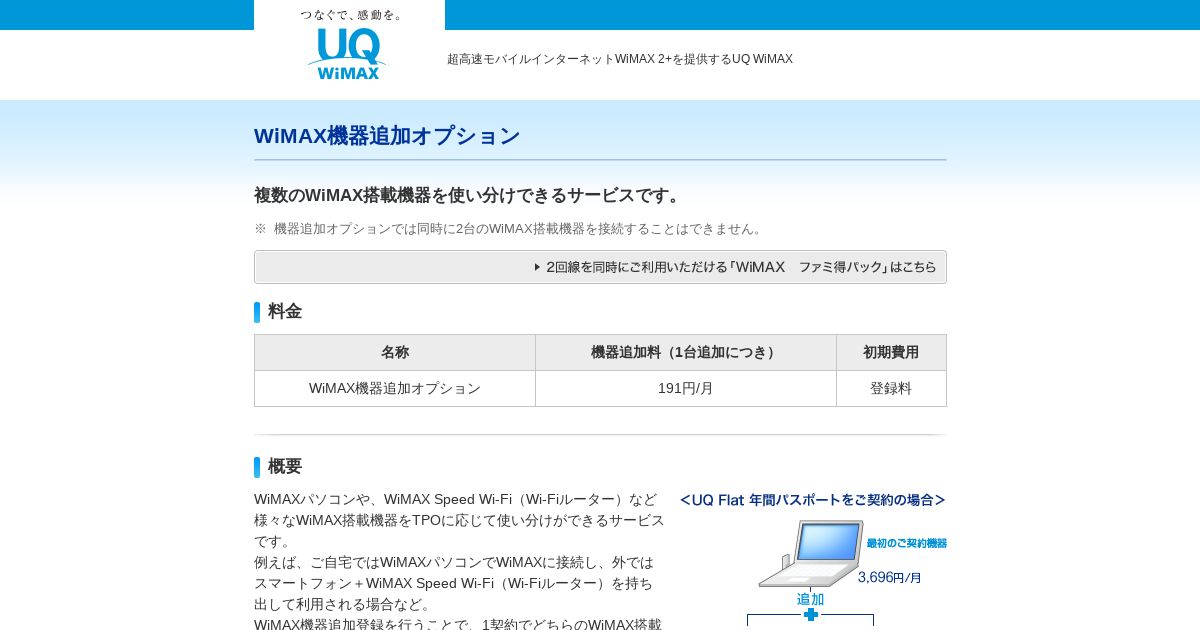Click the 初期費用 table header
This screenshot has width=1200, height=630.
(891, 352)
